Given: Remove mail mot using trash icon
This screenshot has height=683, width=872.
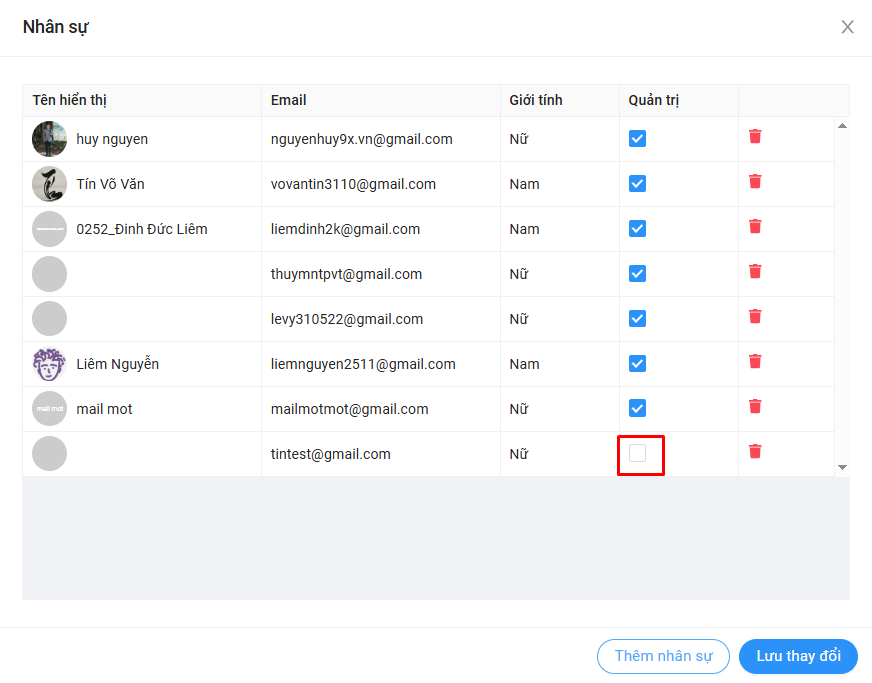Looking at the screenshot, I should click(755, 407).
